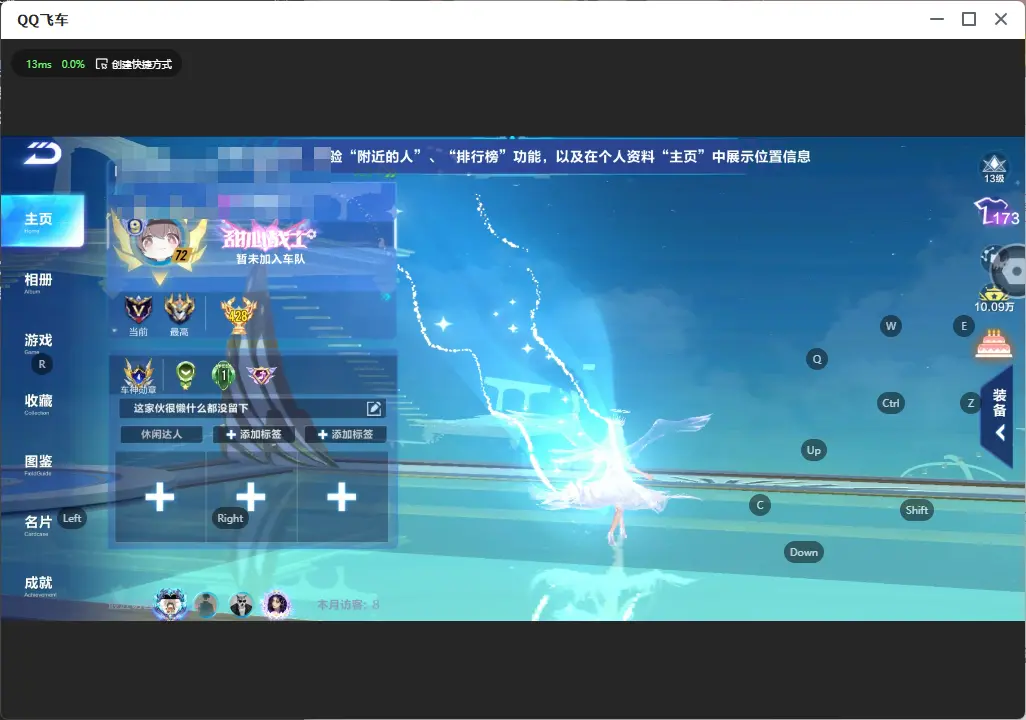This screenshot has width=1026, height=720.
Task: Click the birthday cake icon
Action: coord(993,344)
